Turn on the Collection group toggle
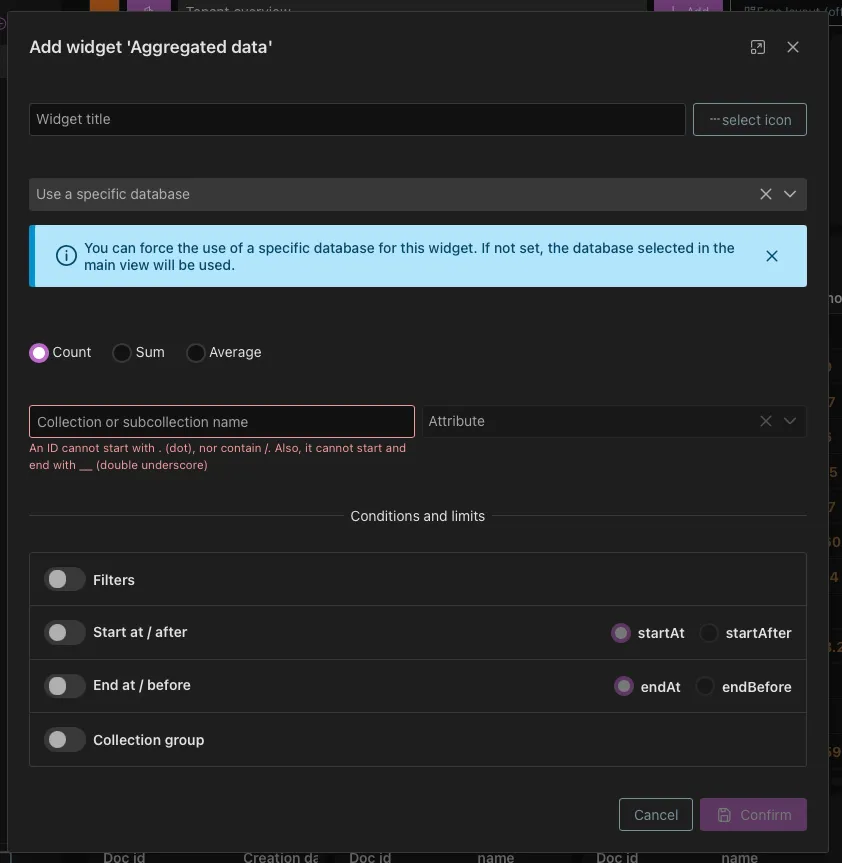 (64, 739)
